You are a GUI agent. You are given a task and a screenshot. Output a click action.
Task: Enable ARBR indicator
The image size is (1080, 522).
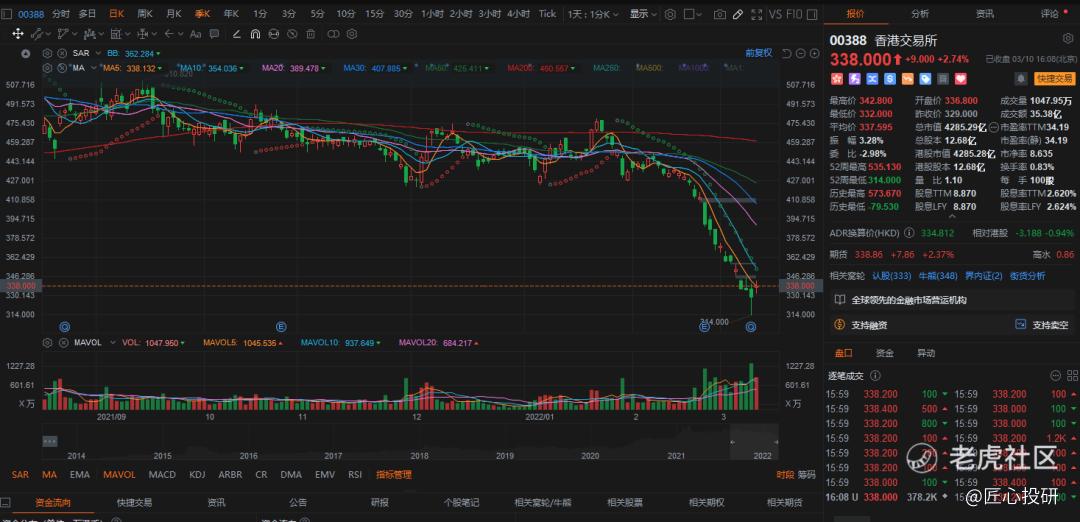pos(230,474)
